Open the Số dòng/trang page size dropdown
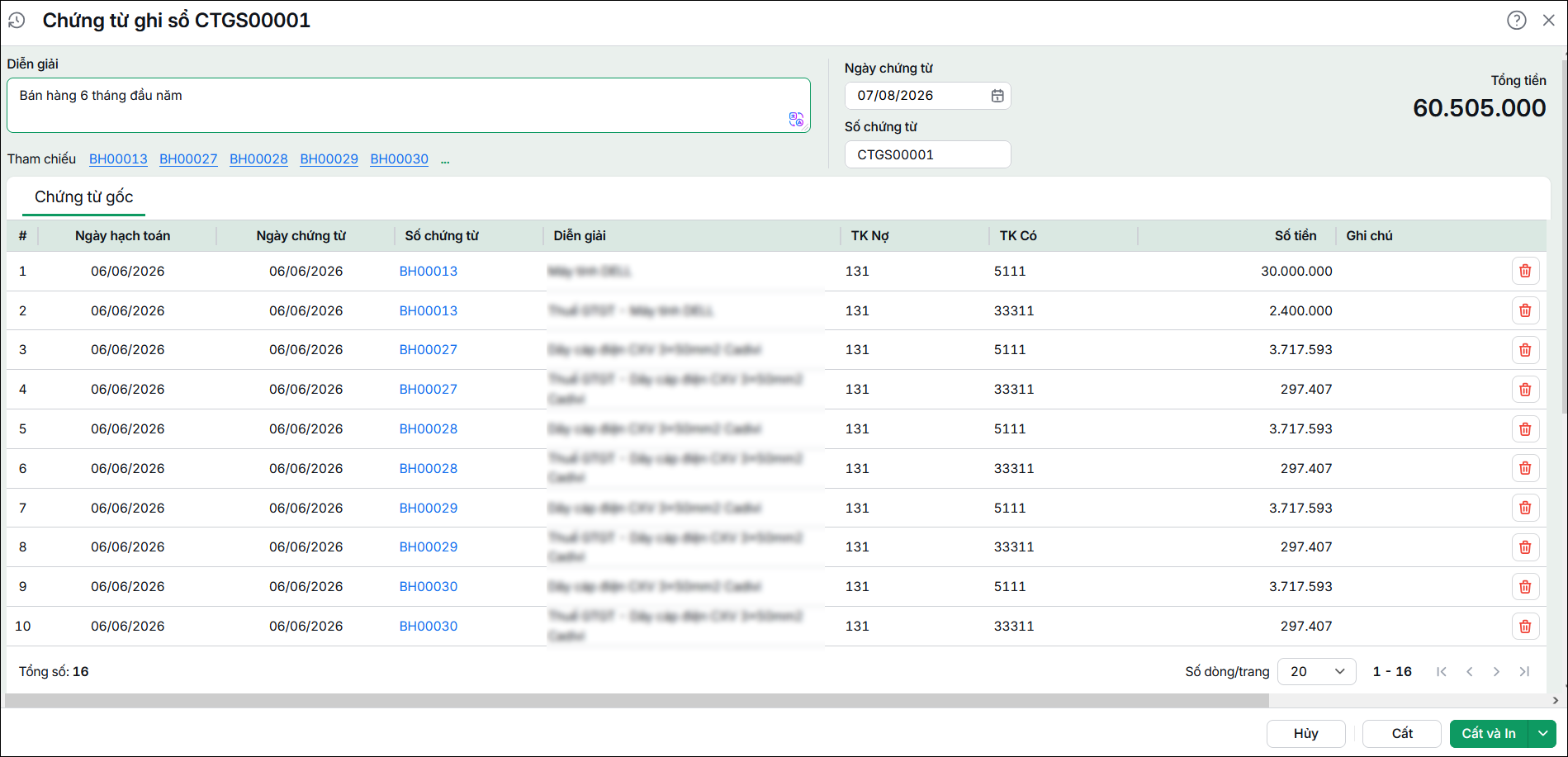Screen dimensions: 1568x757 (x=1317, y=672)
